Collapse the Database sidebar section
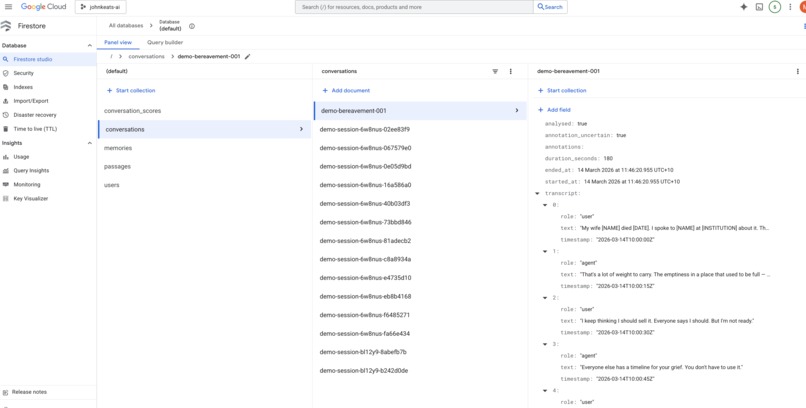 tap(89, 46)
